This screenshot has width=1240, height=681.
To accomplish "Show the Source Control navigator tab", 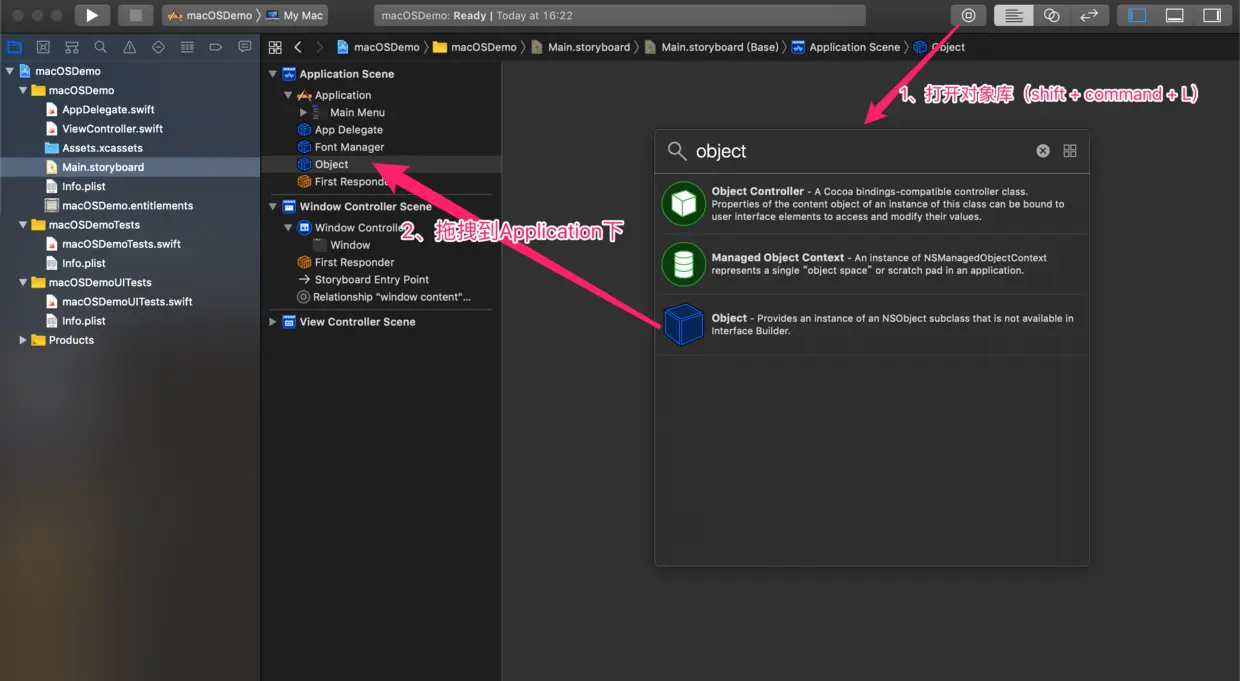I will [43, 47].
